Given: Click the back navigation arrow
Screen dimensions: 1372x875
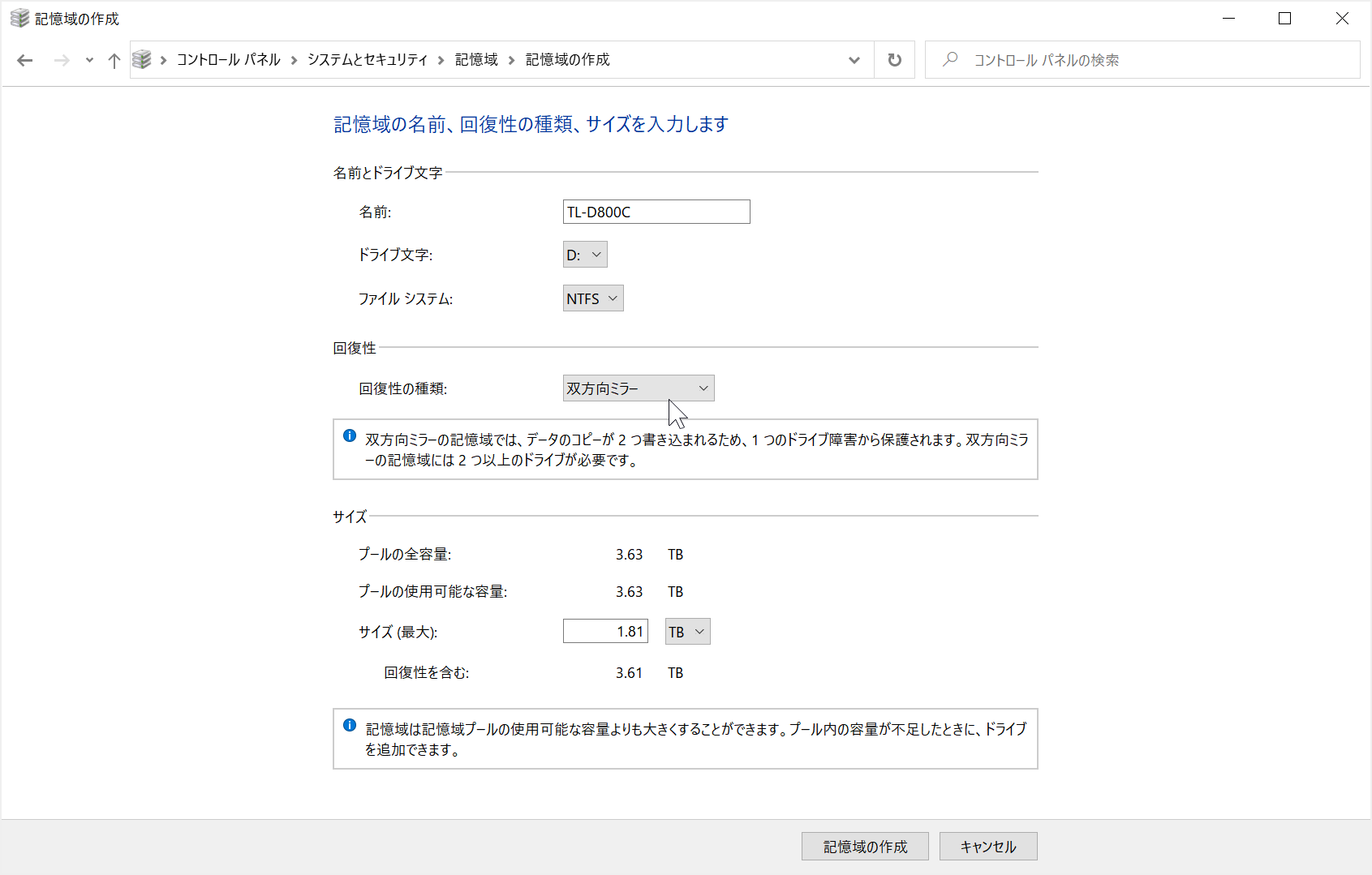Looking at the screenshot, I should click(x=24, y=60).
